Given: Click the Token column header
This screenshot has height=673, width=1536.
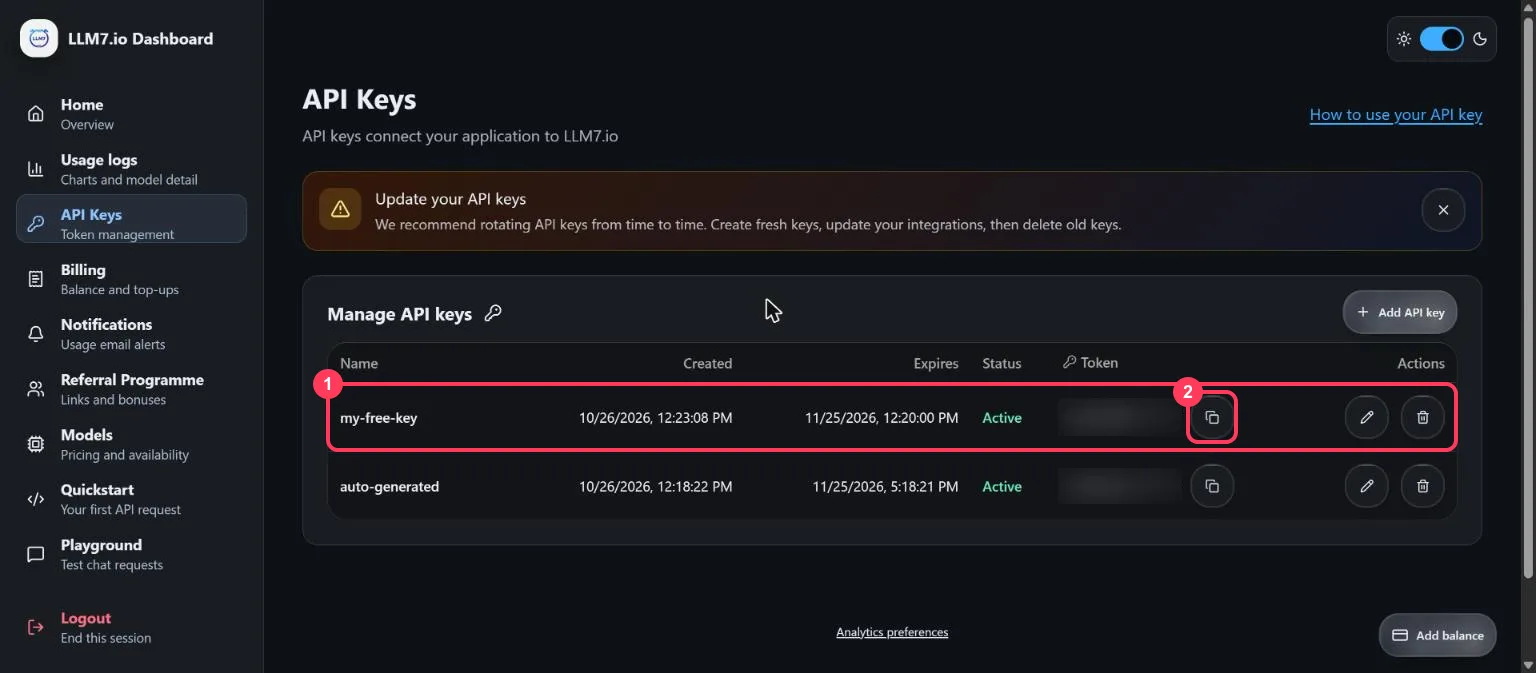Looking at the screenshot, I should [x=1091, y=363].
